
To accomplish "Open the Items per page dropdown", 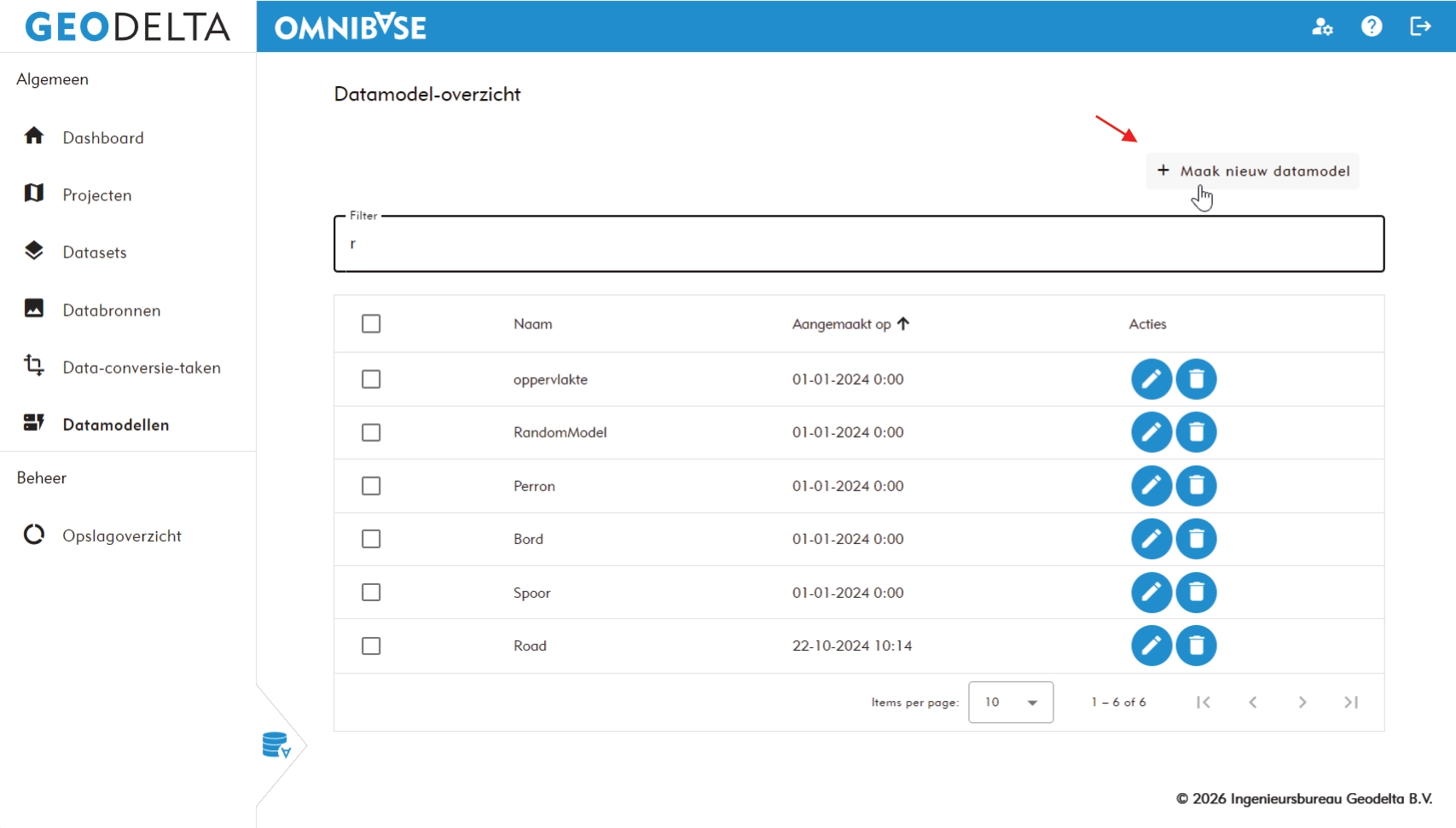I will [1011, 703].
